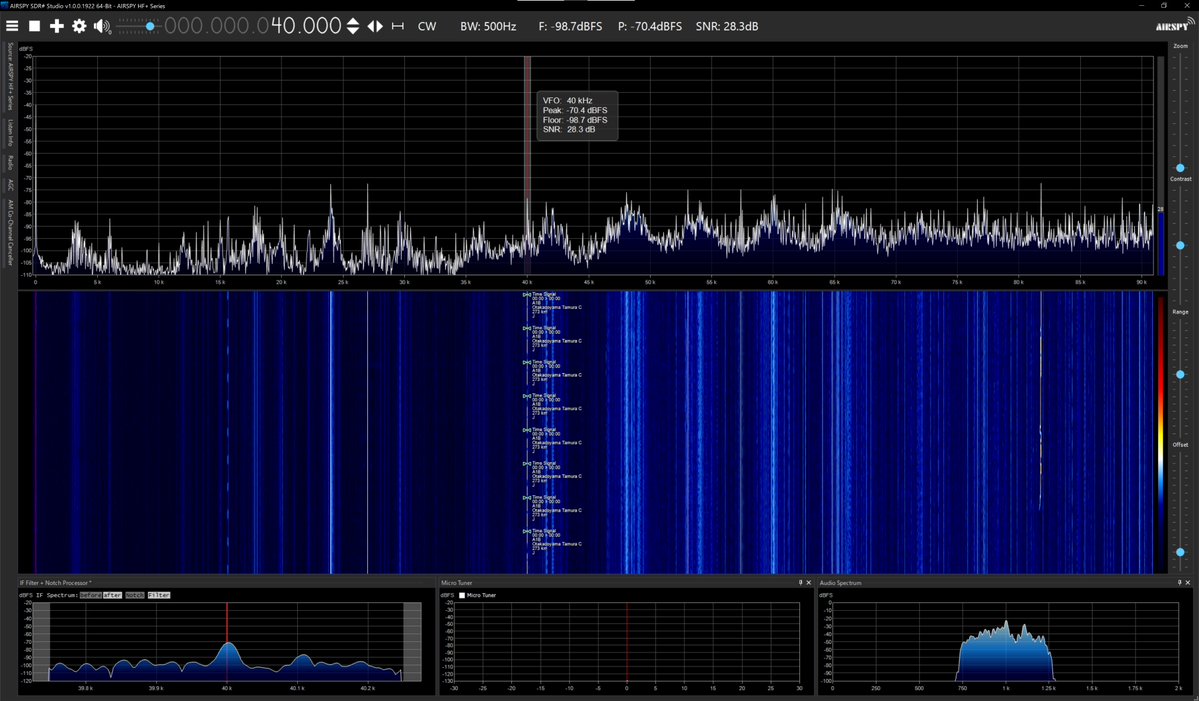Click the BW: 500Hz bandwidth readout

point(488,26)
